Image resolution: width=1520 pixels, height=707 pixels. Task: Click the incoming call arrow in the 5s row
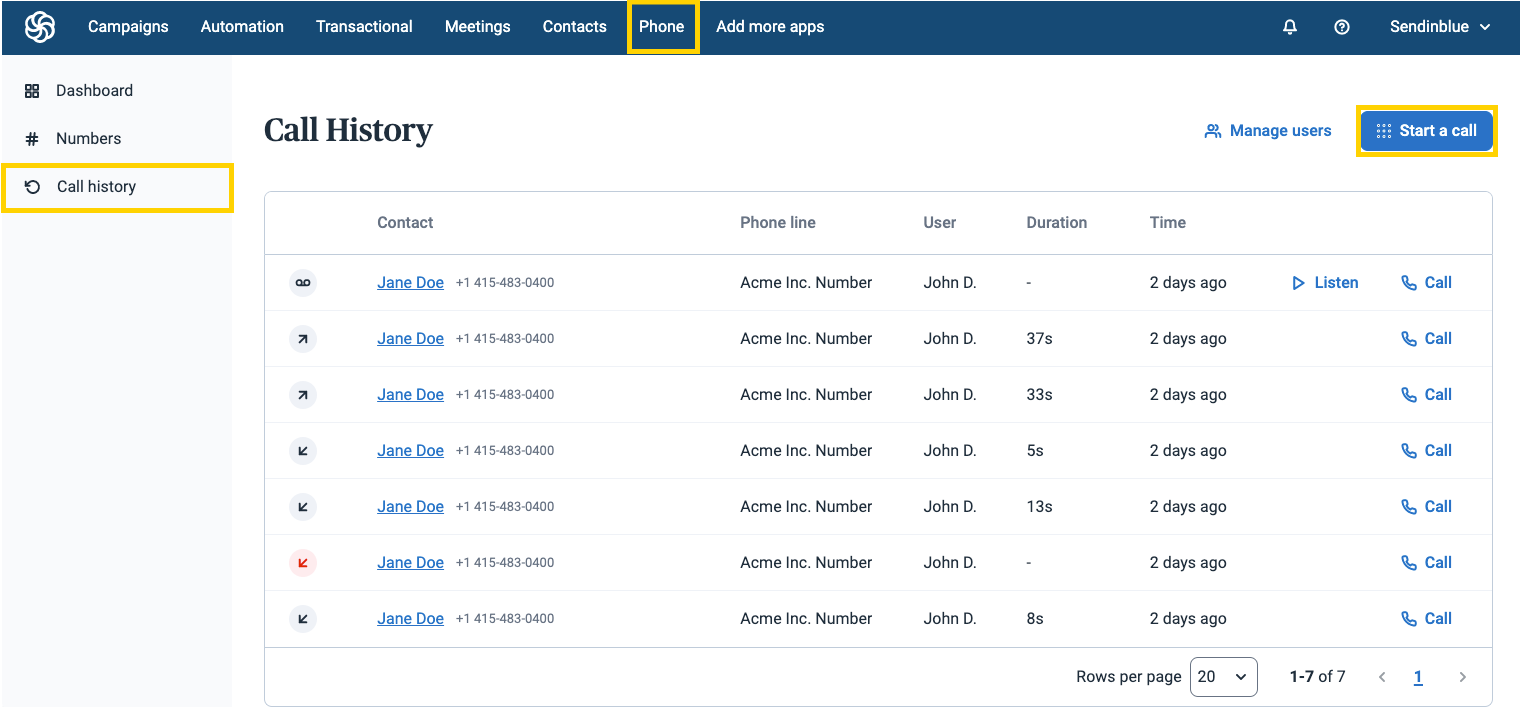click(303, 451)
